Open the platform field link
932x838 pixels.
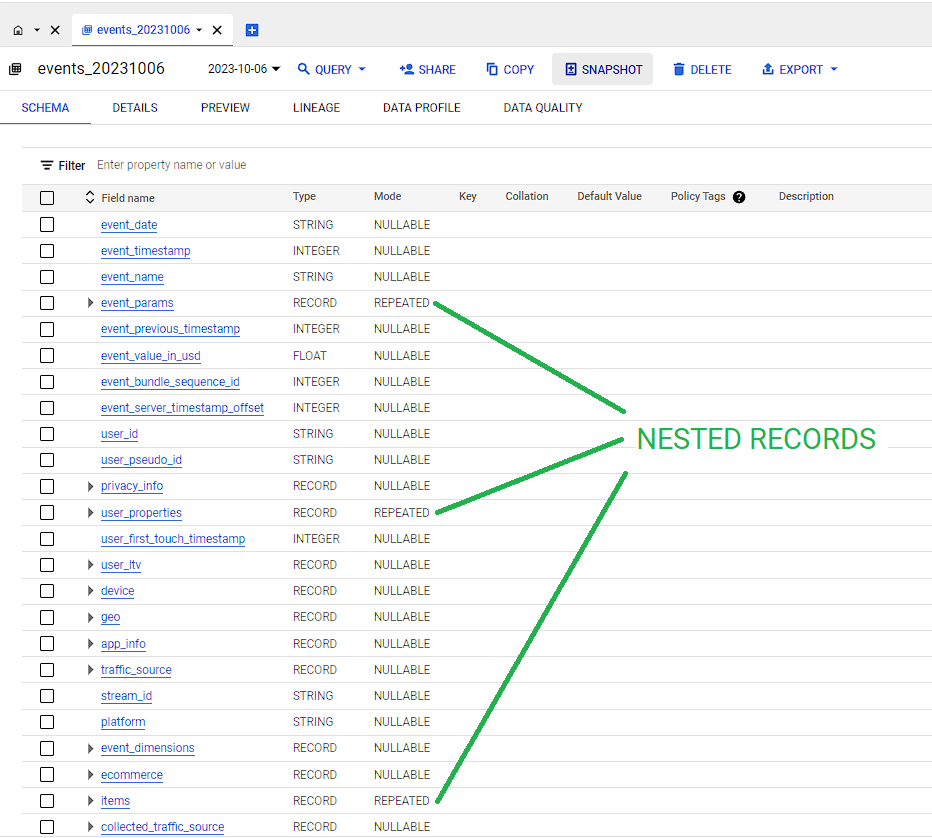click(x=123, y=722)
